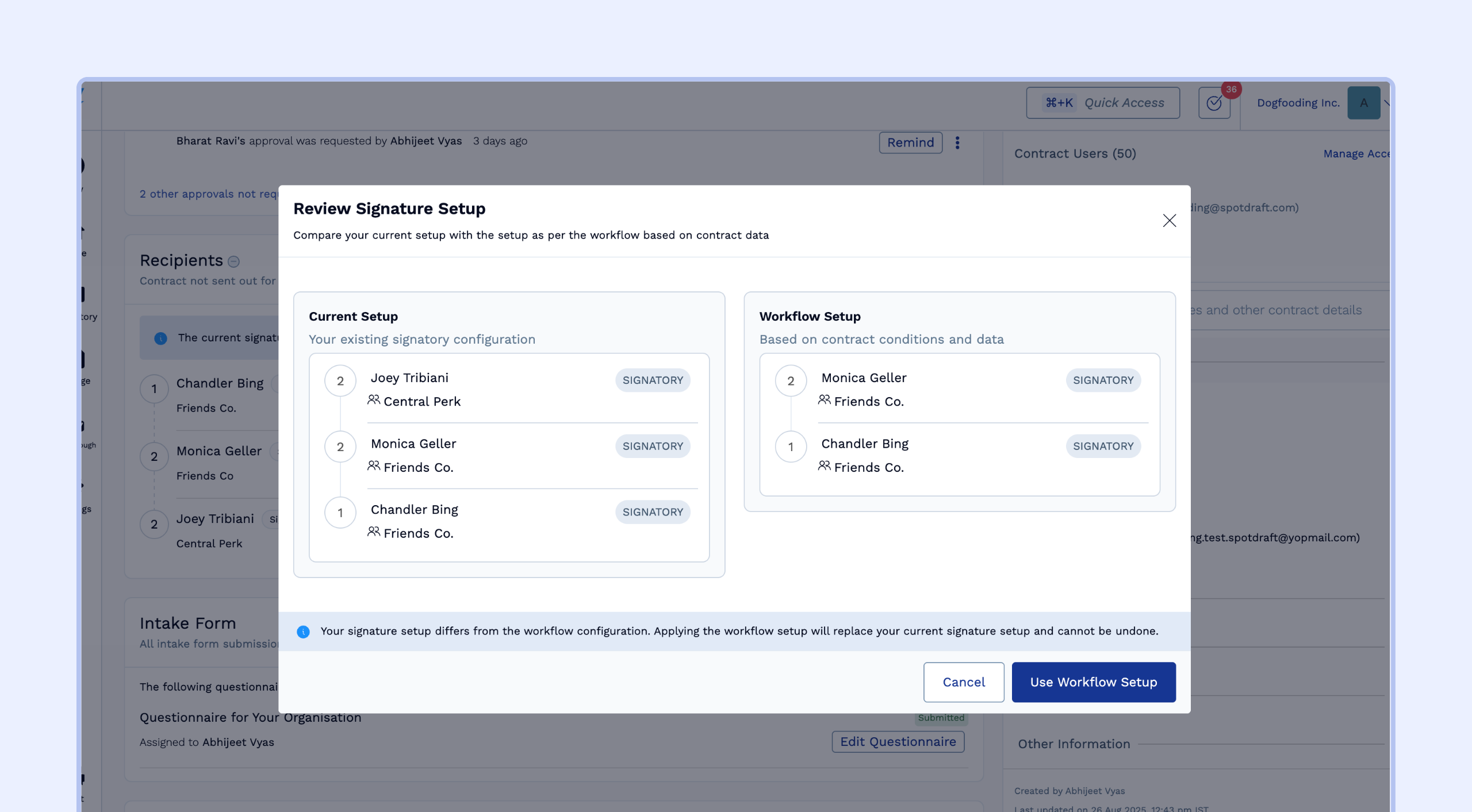Expand the 2 other approvals link
This screenshot has height=812, width=1472.
[208, 194]
